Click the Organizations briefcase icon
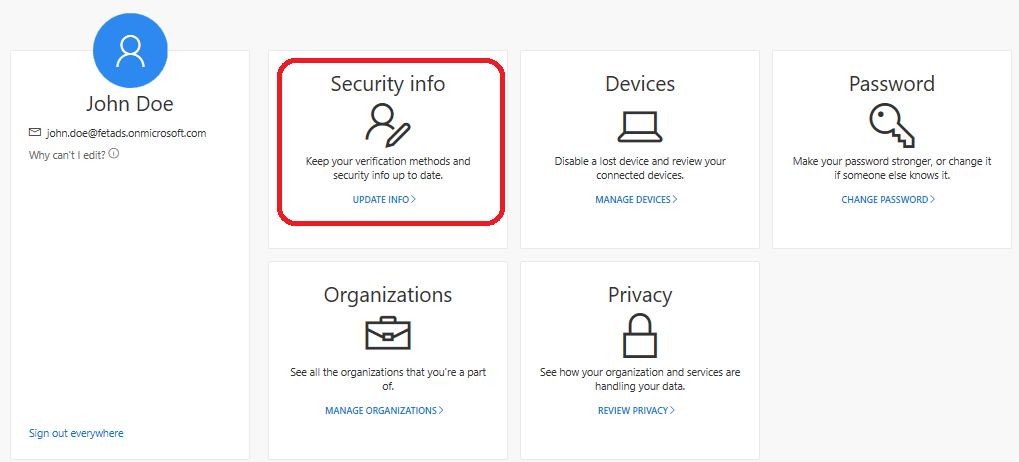The height and width of the screenshot is (462, 1019). coord(388,334)
